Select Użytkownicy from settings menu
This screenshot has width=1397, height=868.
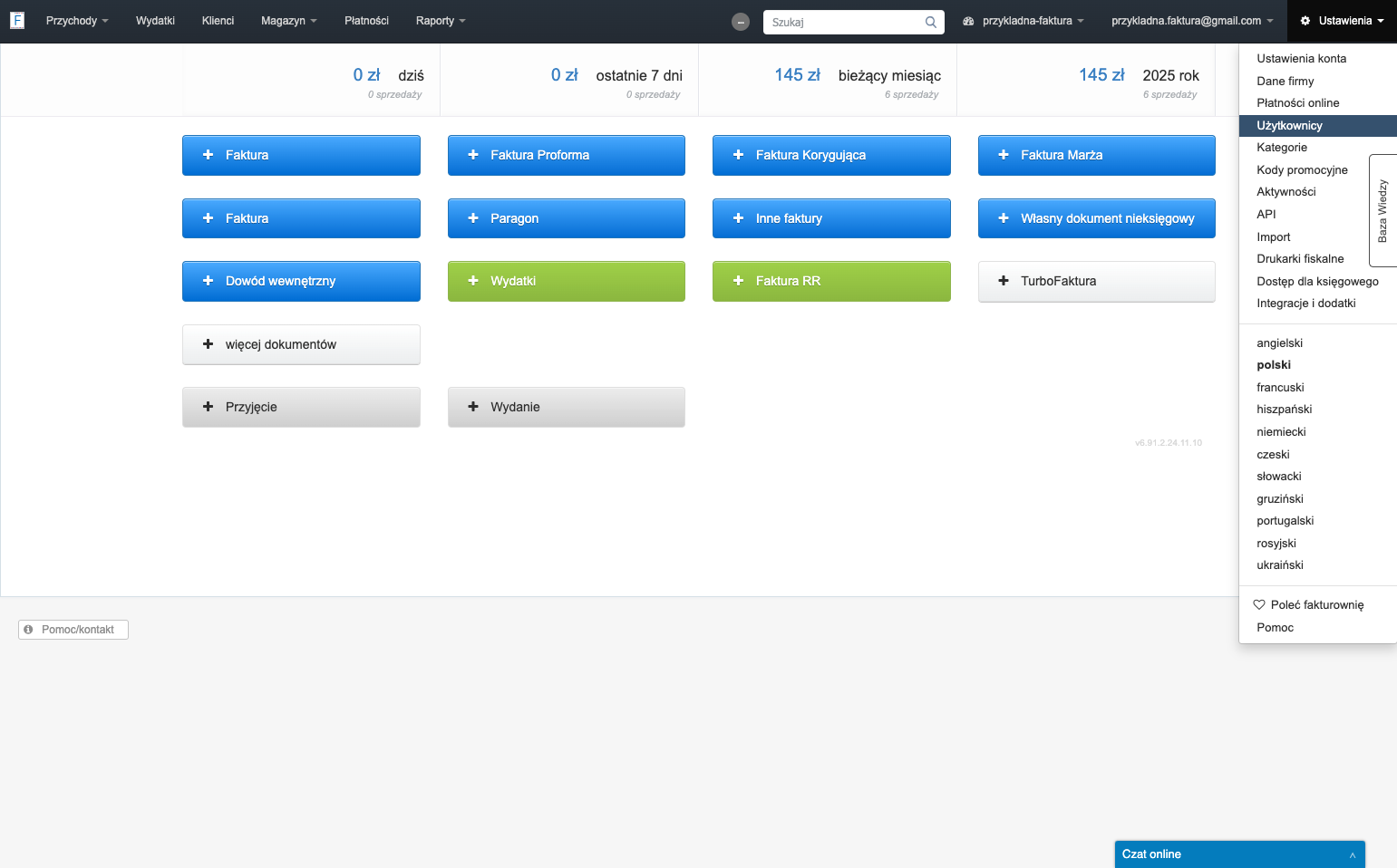tap(1318, 126)
